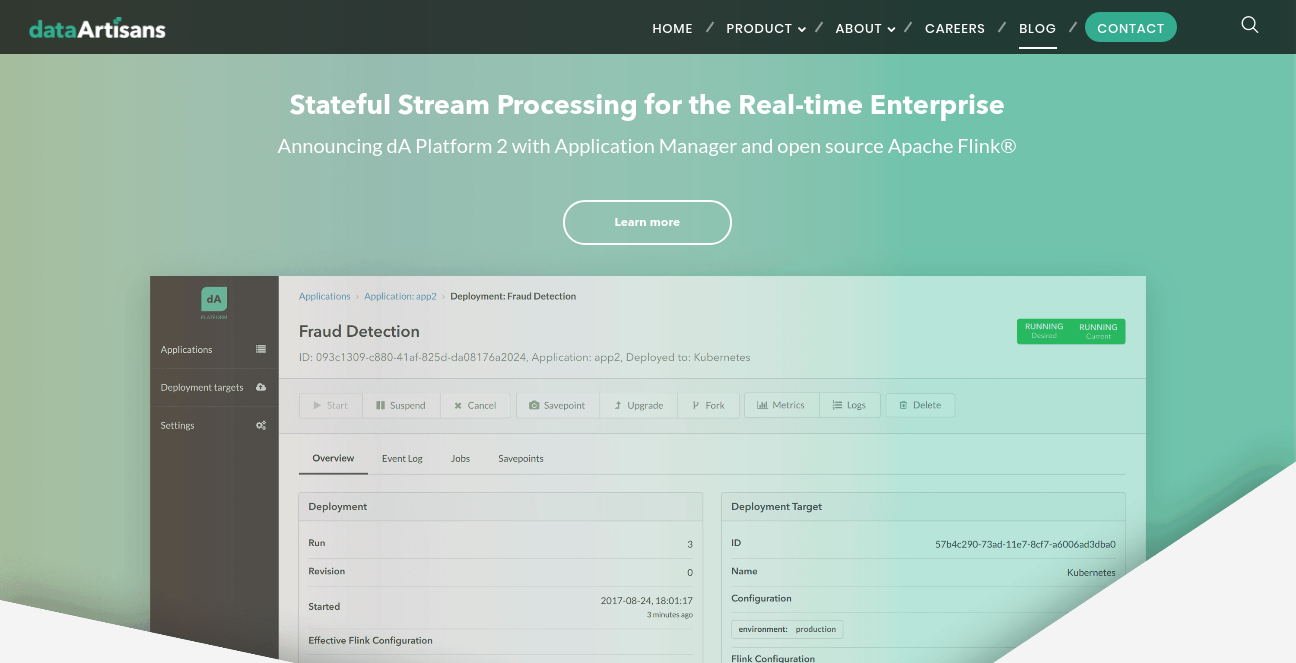
Task: Click the Fraud Detection title
Action: [359, 331]
